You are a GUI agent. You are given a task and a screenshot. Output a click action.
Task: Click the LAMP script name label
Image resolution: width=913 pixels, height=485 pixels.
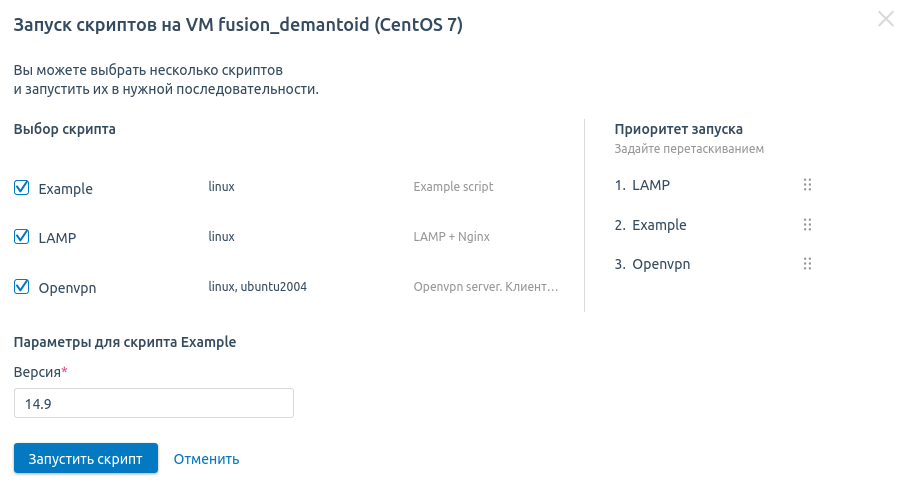pyautogui.click(x=57, y=238)
